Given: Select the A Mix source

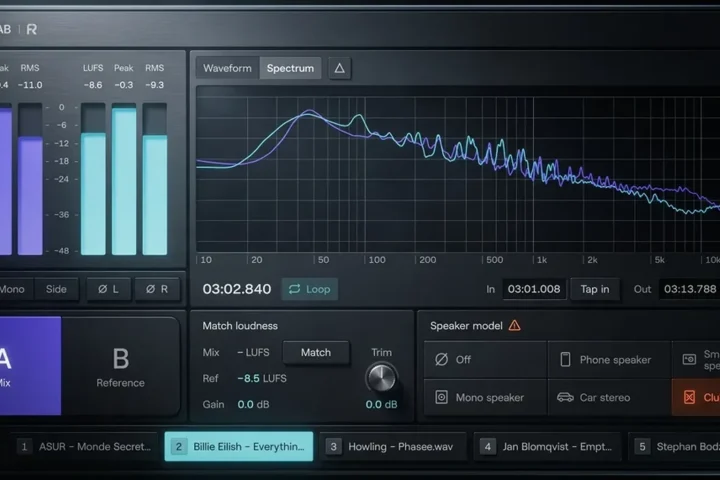Looking at the screenshot, I should pyautogui.click(x=30, y=366).
